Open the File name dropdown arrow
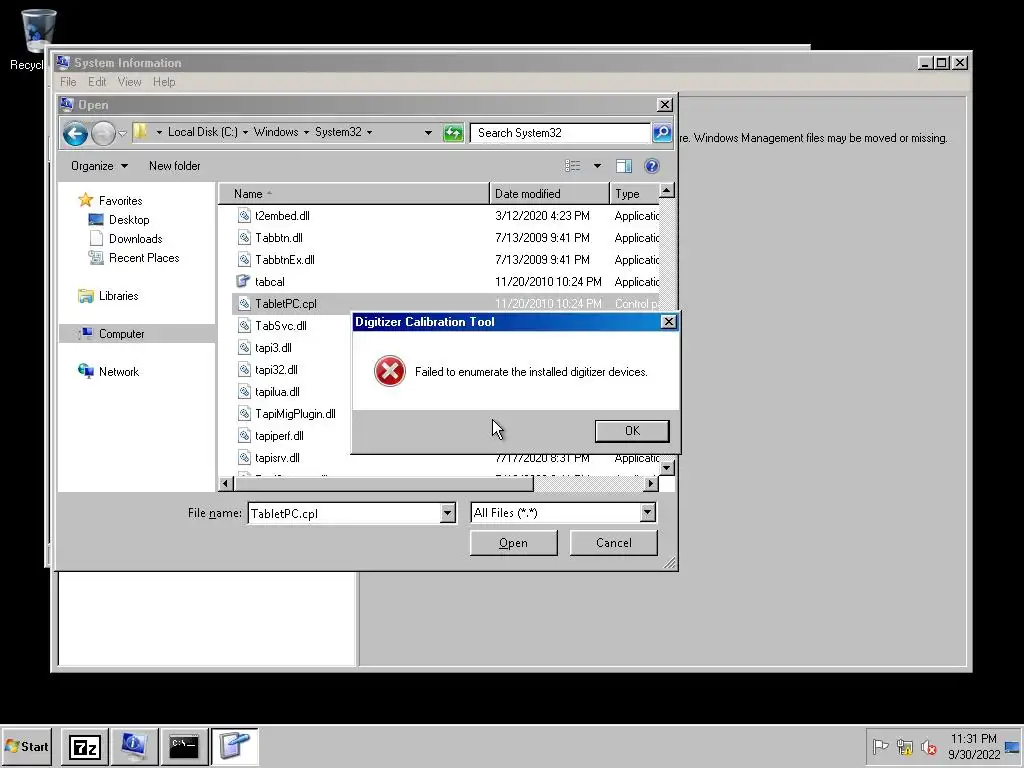Screen dimensions: 1024x768 447,513
